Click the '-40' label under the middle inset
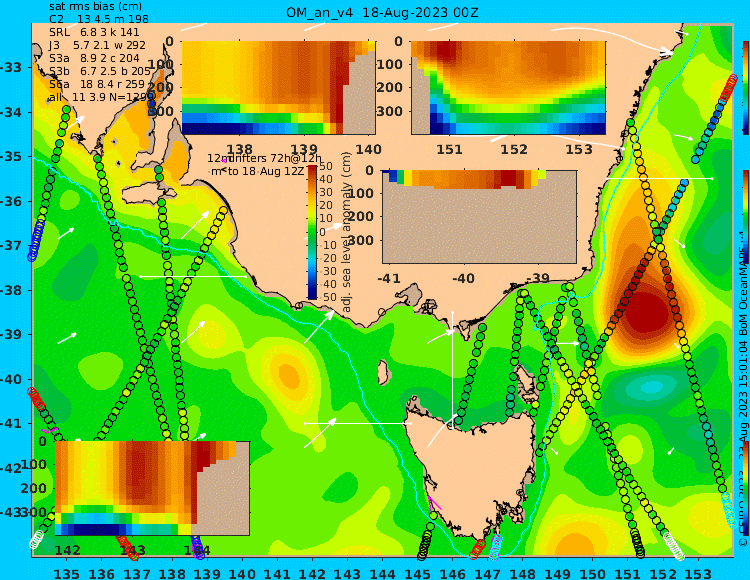750x580 pixels. [x=463, y=278]
